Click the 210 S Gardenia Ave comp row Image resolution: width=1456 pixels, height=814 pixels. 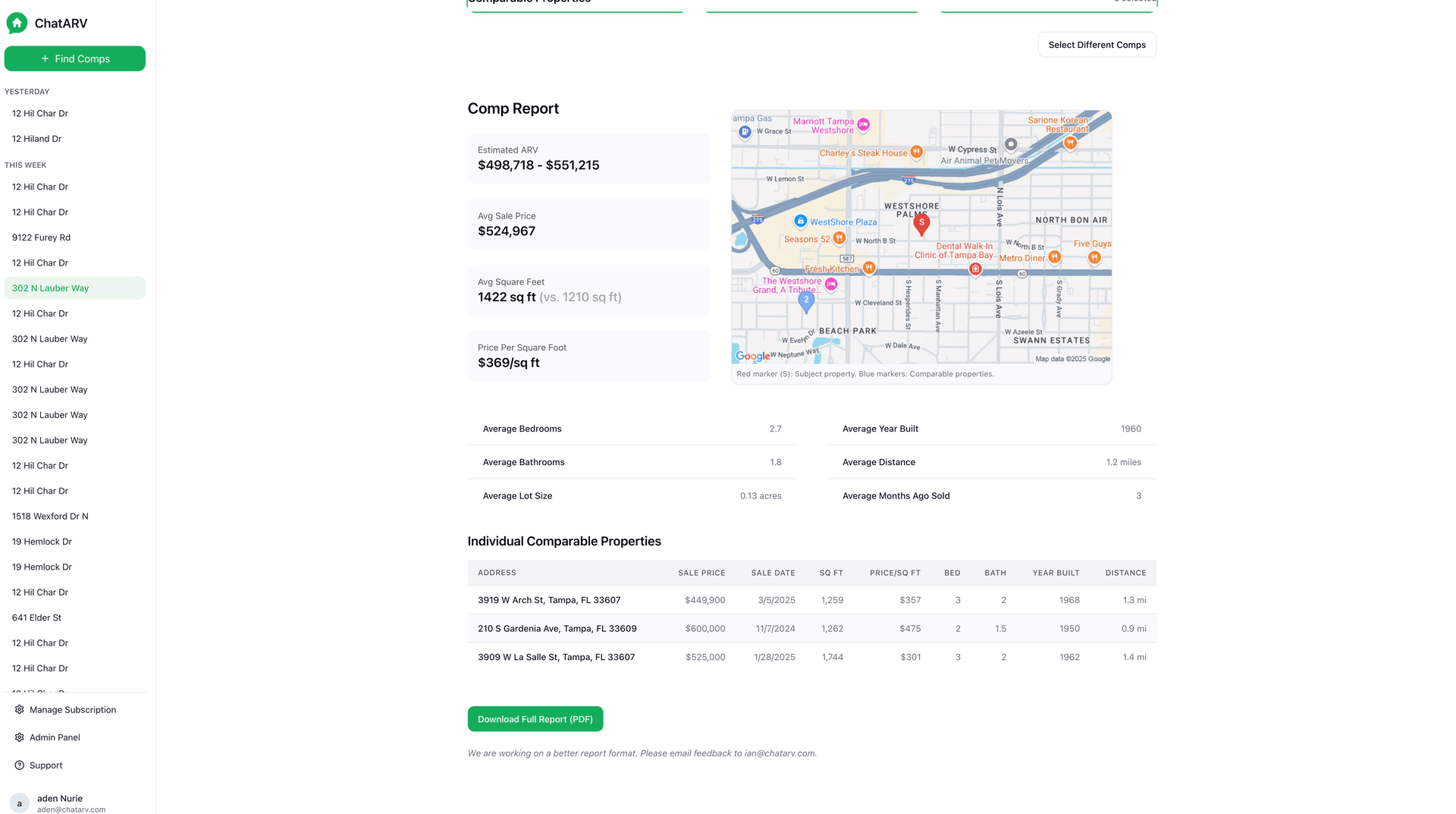[557, 629]
